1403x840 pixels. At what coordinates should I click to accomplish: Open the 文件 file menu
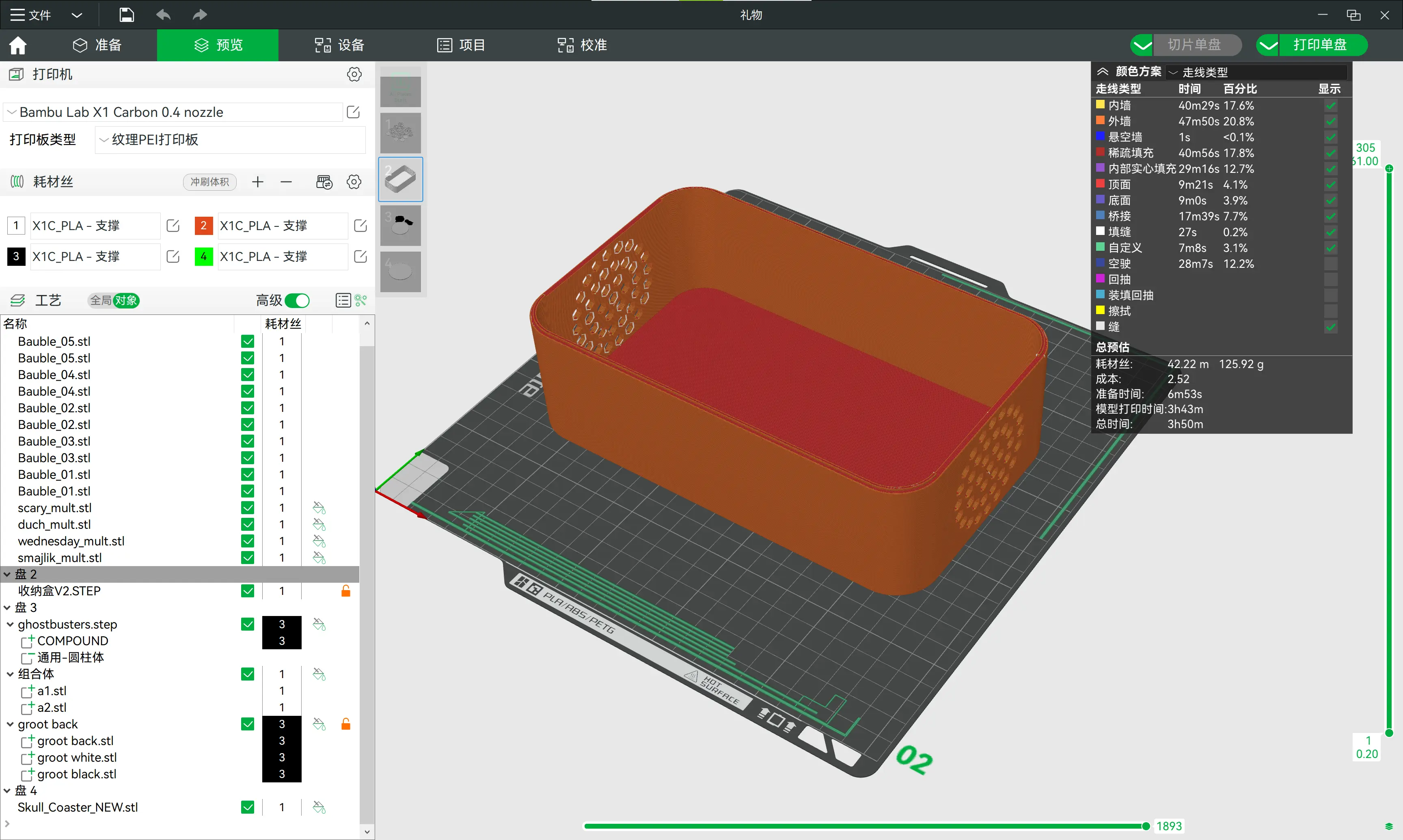tap(30, 15)
